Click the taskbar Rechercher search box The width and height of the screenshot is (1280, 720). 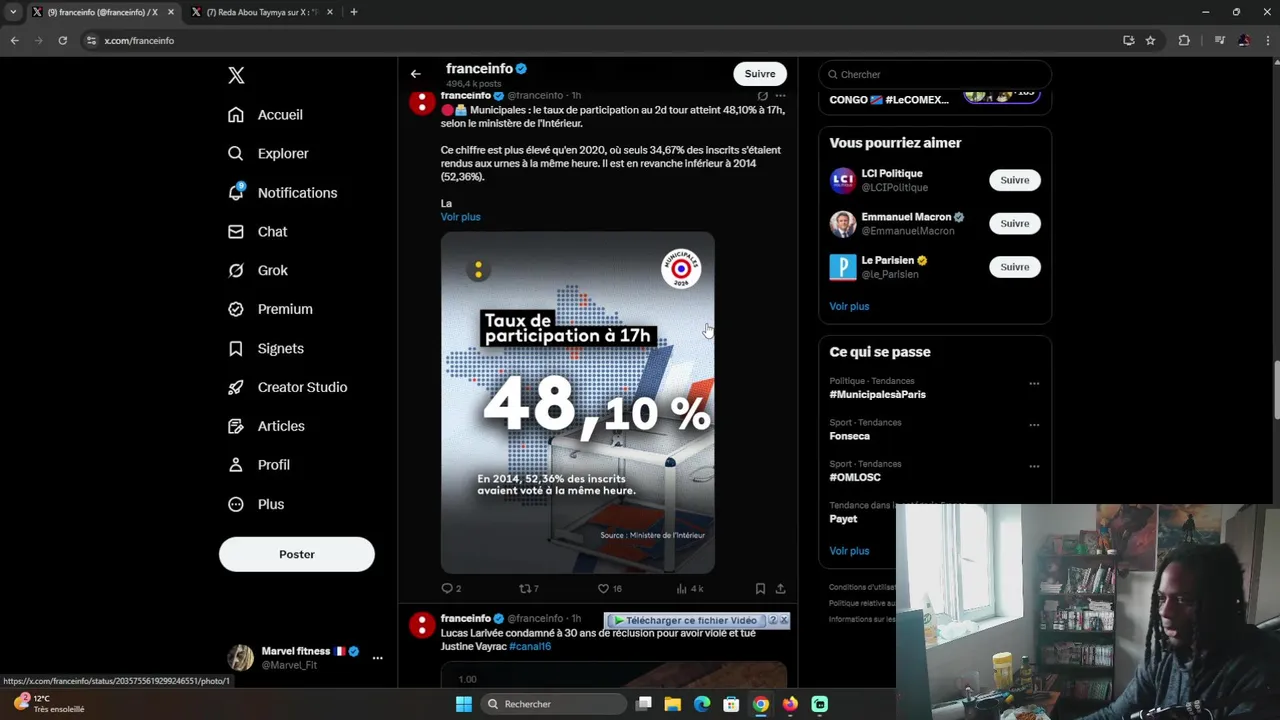[x=553, y=704]
